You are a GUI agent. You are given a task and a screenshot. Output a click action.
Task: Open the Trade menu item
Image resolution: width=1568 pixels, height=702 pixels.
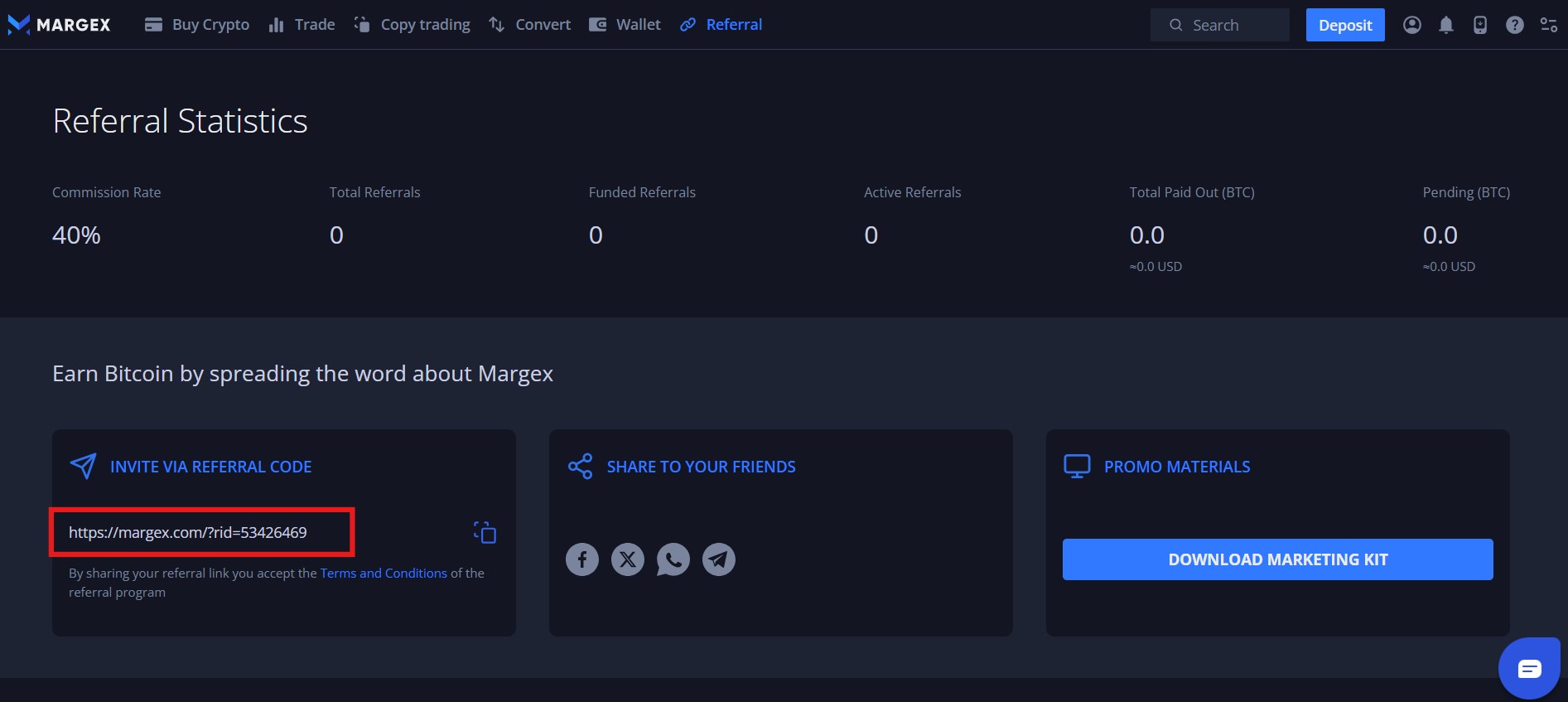[302, 25]
